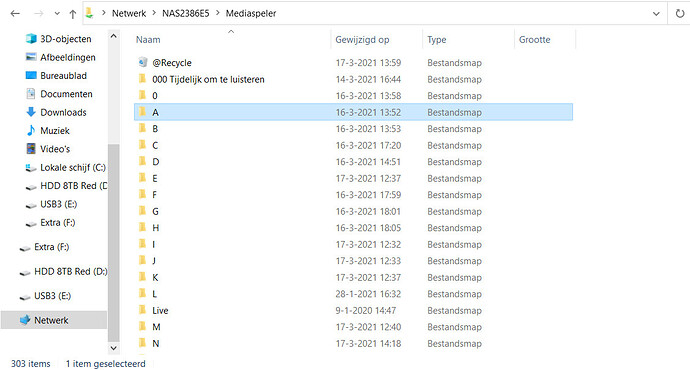This screenshot has height=370, width=690.
Task: Click the 3D-objecten cube icon
Action: coord(31,39)
